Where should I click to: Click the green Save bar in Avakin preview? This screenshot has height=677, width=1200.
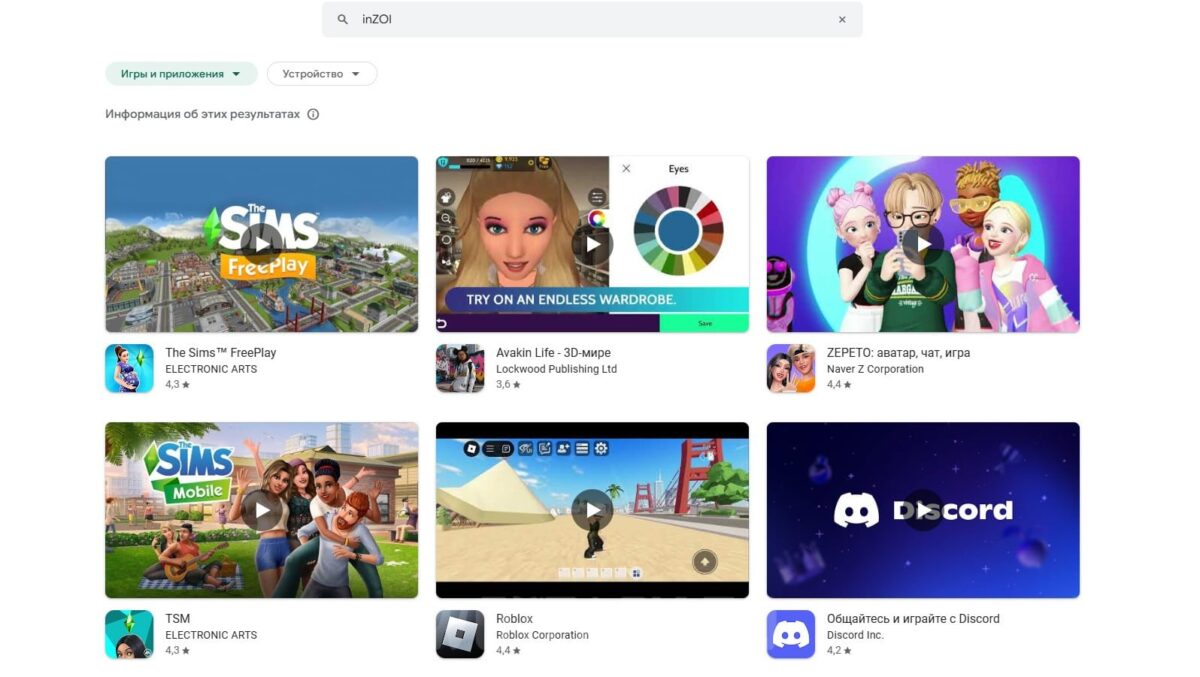tap(704, 323)
